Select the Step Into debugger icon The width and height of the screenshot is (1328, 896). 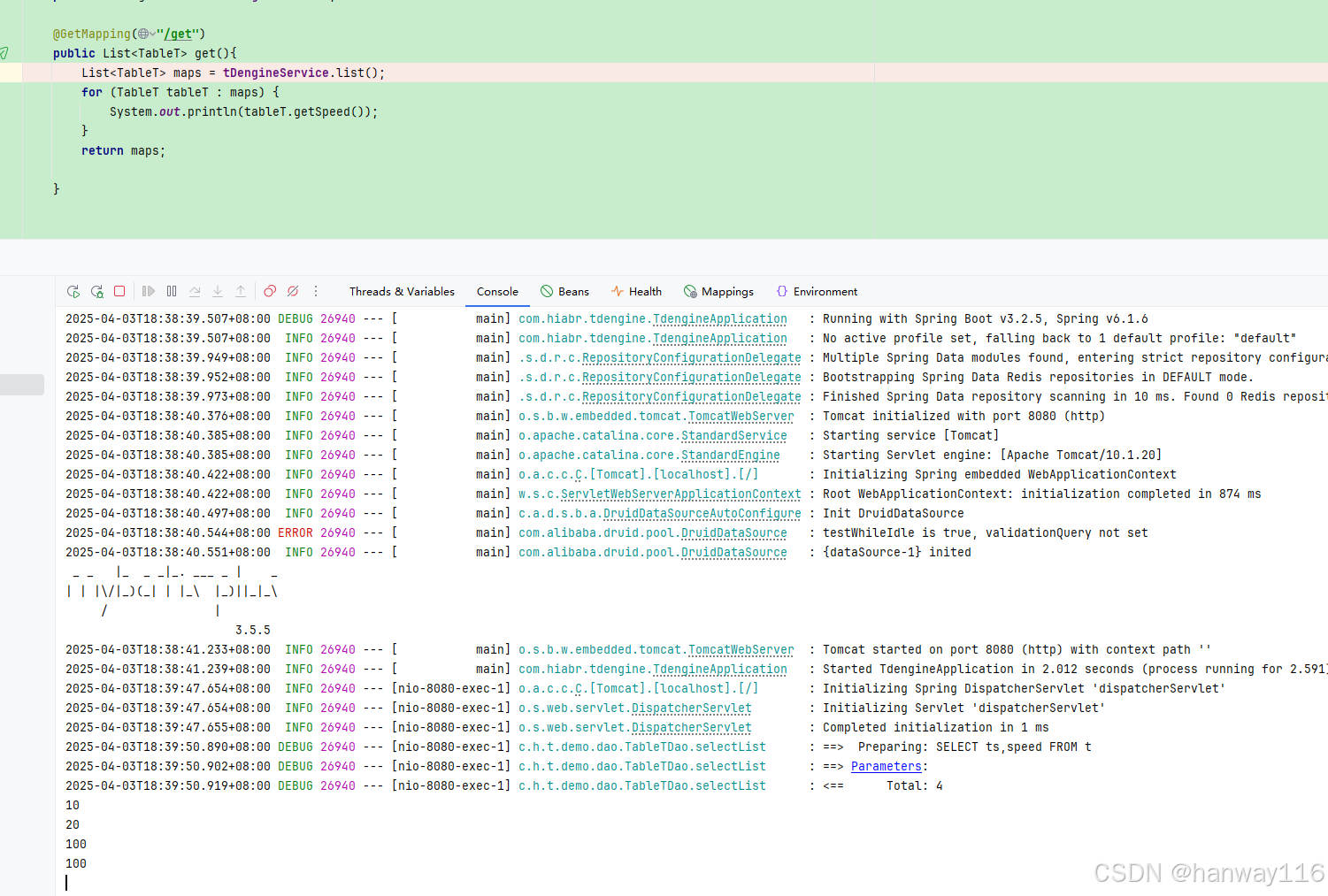[218, 291]
